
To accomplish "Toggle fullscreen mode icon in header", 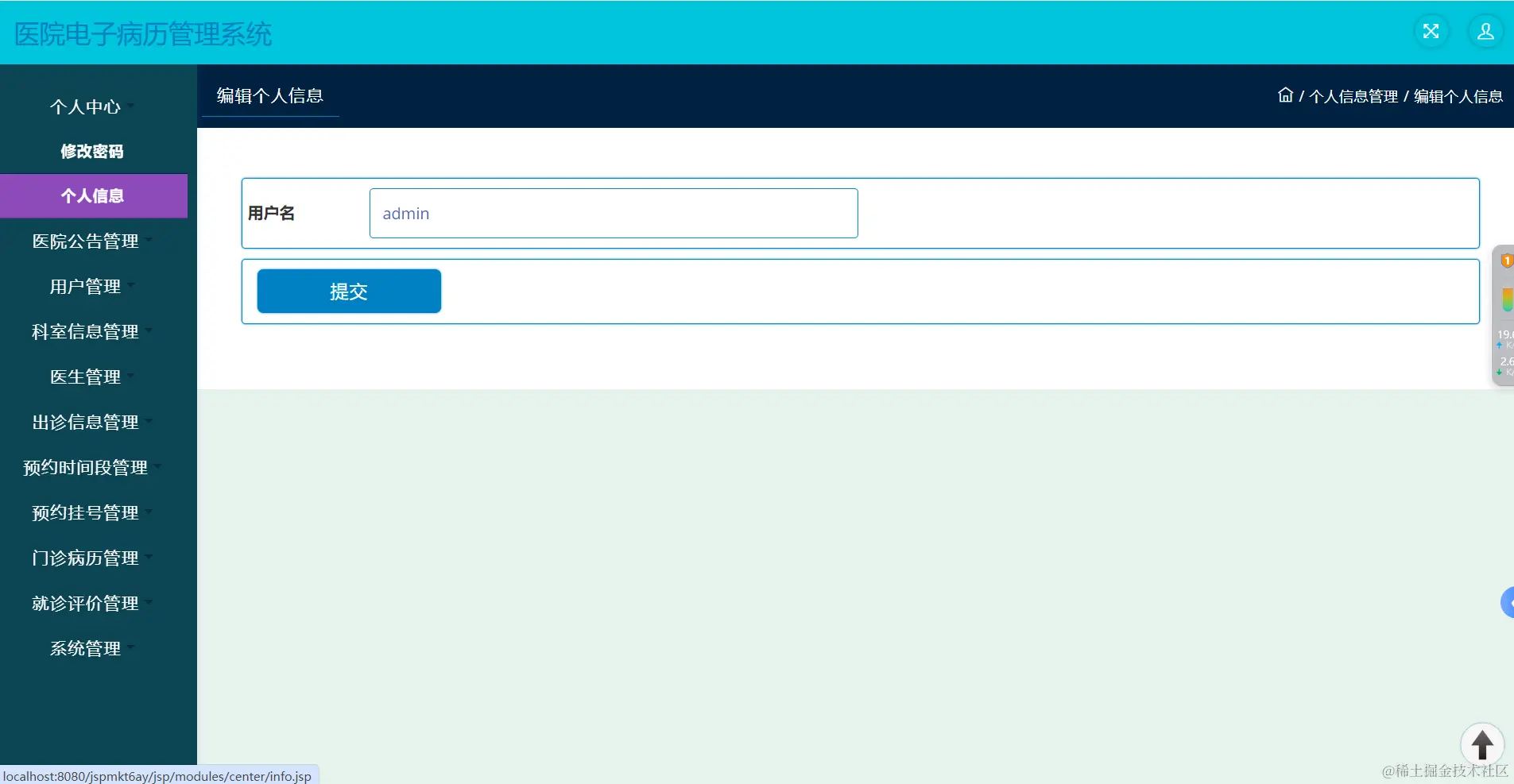I will [x=1431, y=32].
